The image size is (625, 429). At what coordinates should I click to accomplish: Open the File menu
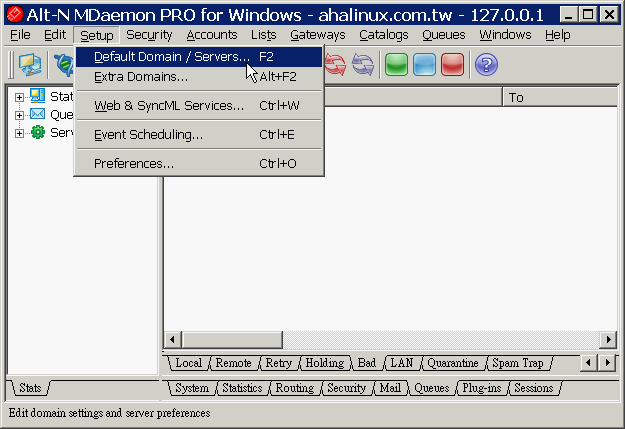(20, 35)
